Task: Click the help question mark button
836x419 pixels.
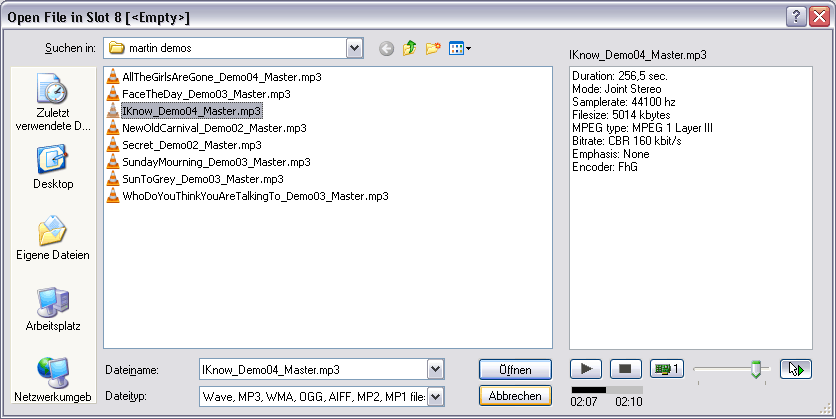Action: coord(797,16)
